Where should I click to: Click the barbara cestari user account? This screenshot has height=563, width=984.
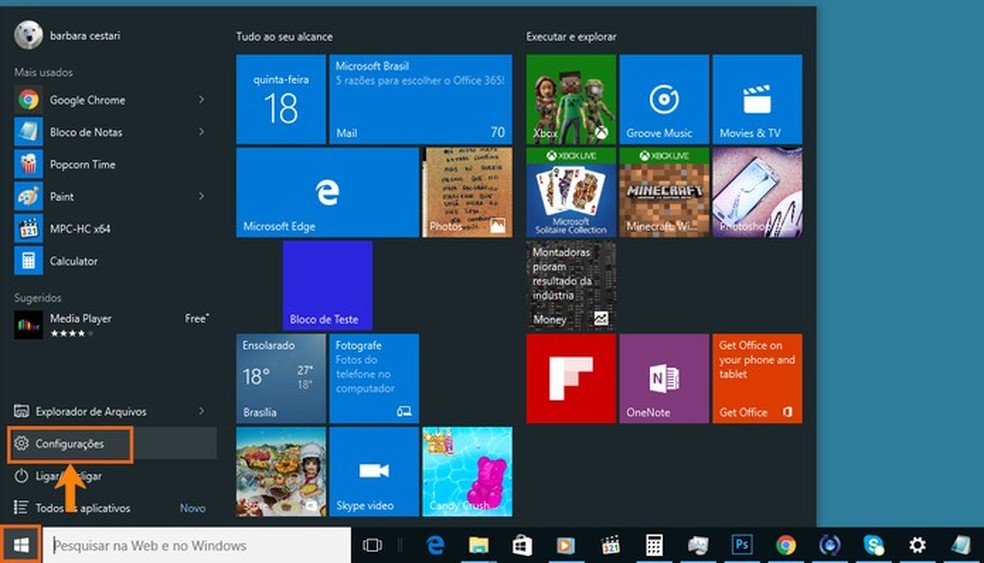(x=67, y=35)
